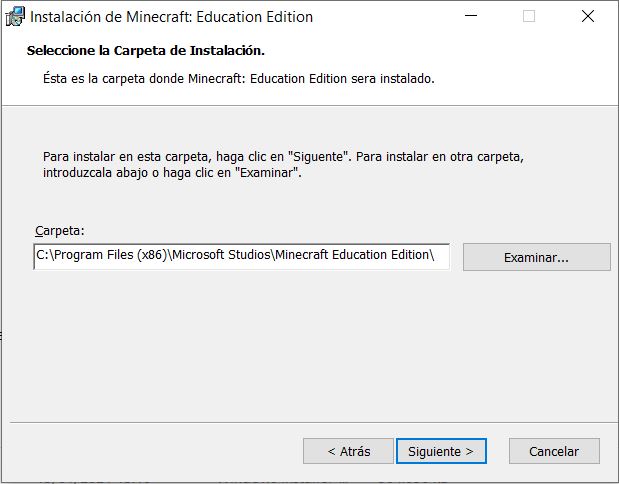The image size is (619, 484).
Task: Continue with the Siguiente > button
Action: coord(441,451)
